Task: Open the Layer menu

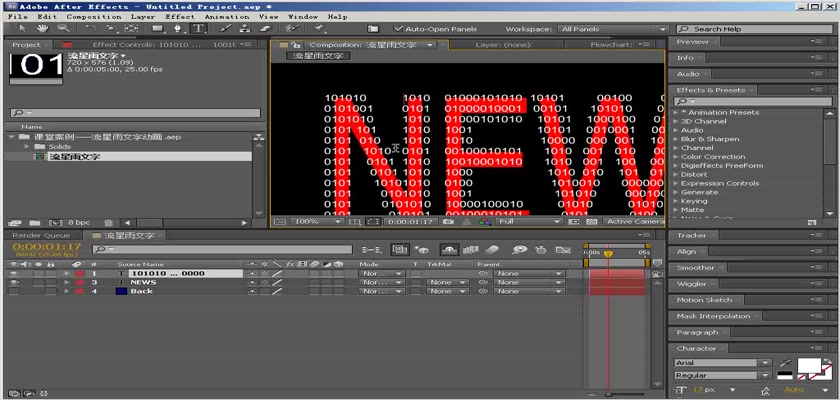Action: [x=143, y=17]
